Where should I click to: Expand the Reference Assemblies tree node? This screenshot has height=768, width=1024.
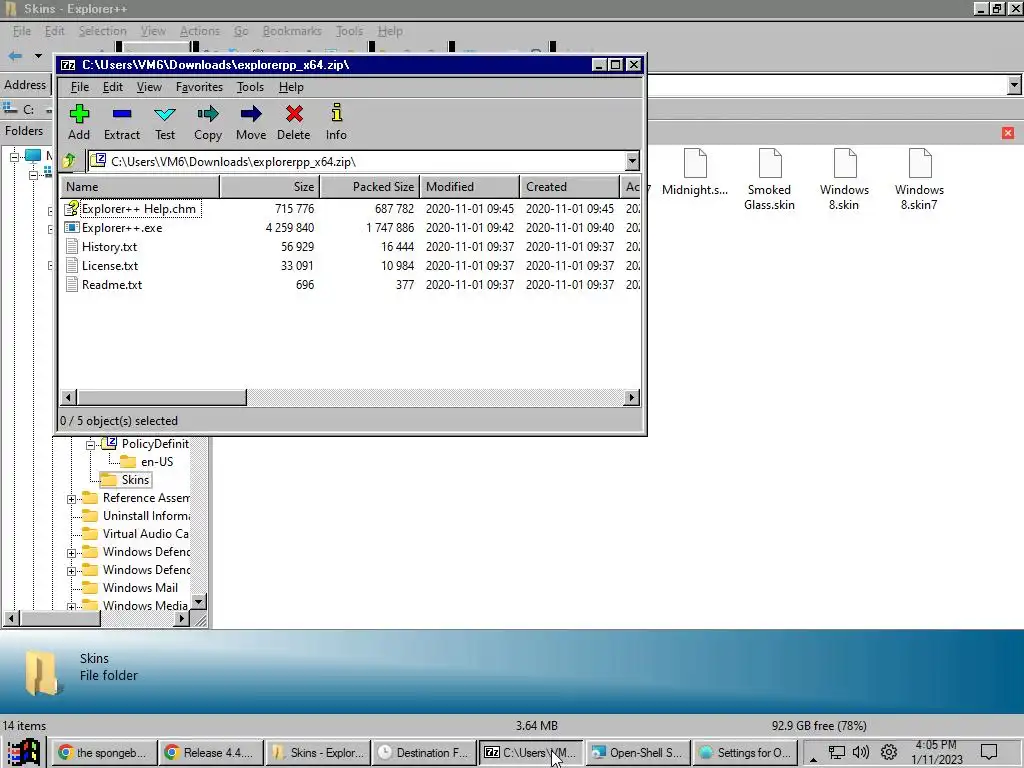(72, 499)
